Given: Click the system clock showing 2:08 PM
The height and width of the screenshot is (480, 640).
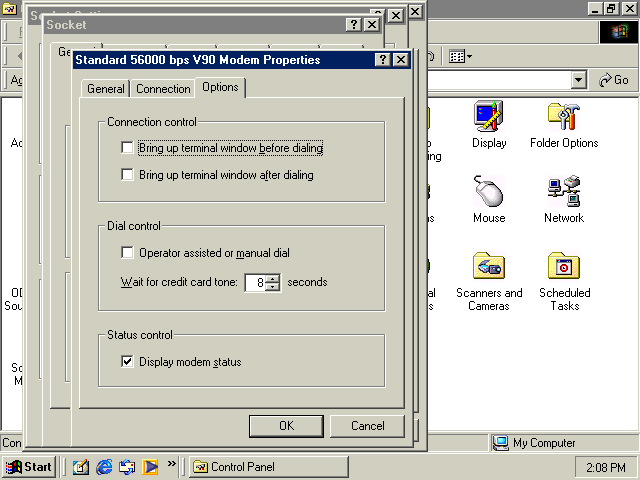Looking at the screenshot, I should click(x=606, y=467).
